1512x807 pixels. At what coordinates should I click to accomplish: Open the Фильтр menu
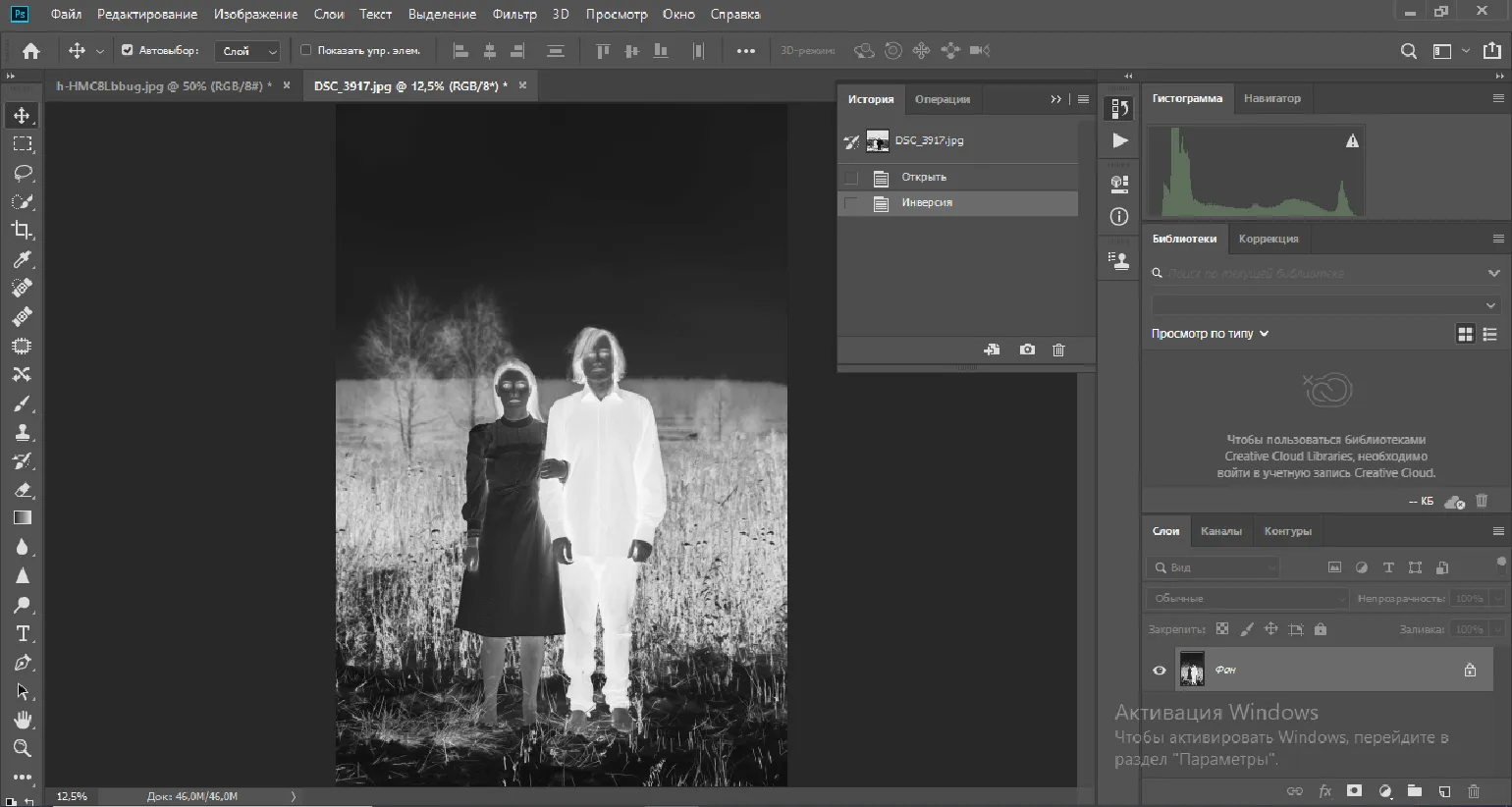pos(514,14)
